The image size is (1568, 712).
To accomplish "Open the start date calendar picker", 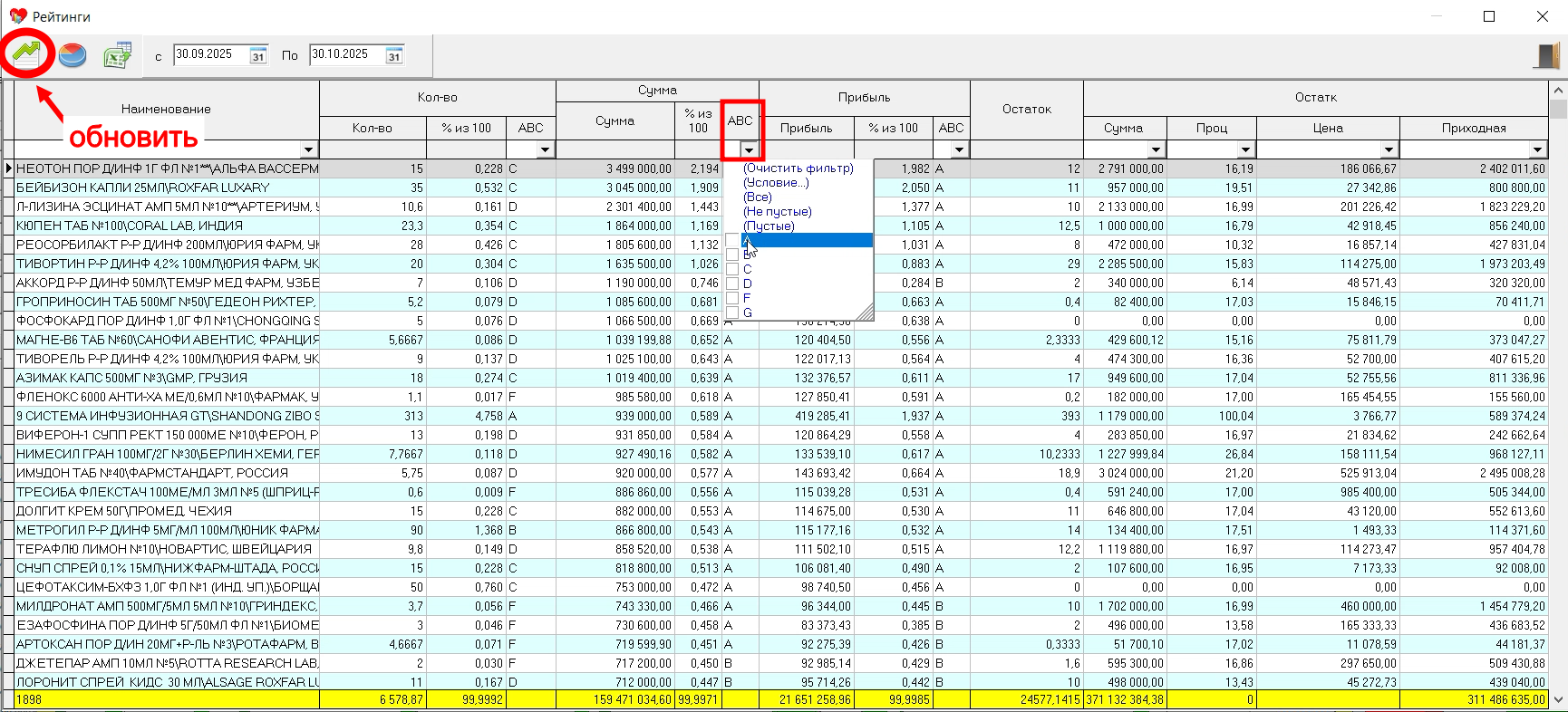I will pyautogui.click(x=258, y=56).
